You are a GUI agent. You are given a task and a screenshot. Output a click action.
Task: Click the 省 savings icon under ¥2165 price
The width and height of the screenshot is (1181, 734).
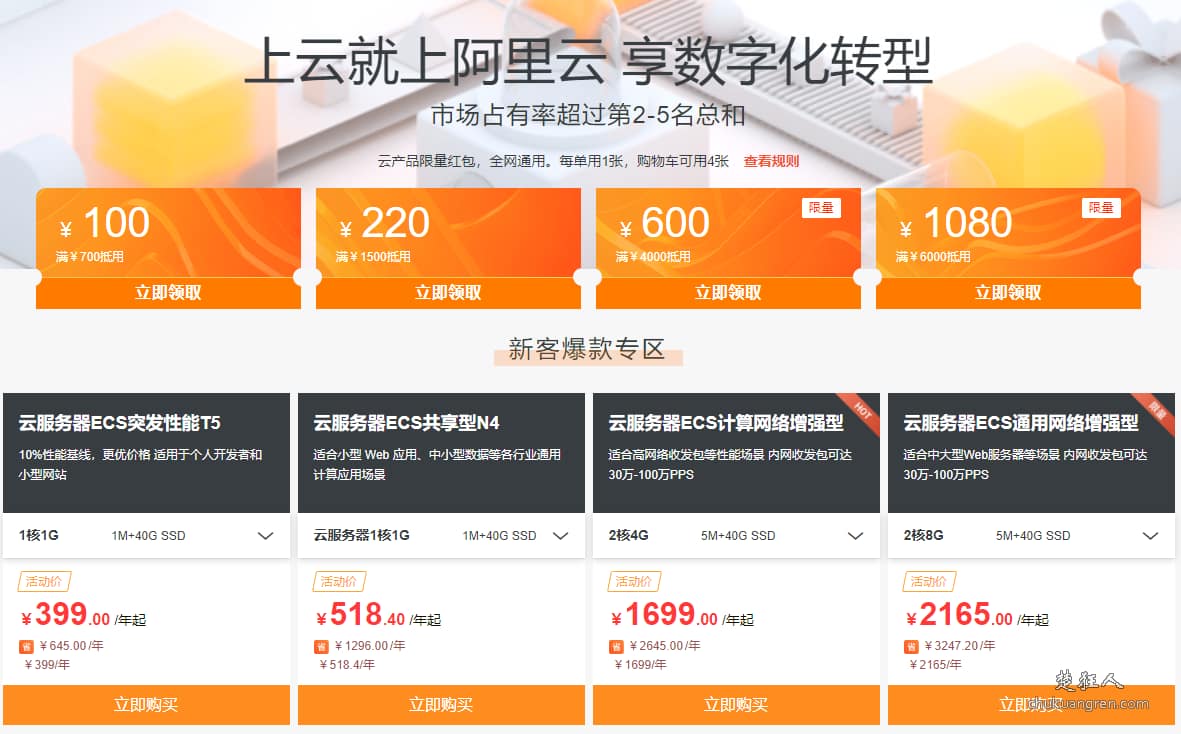pos(911,647)
